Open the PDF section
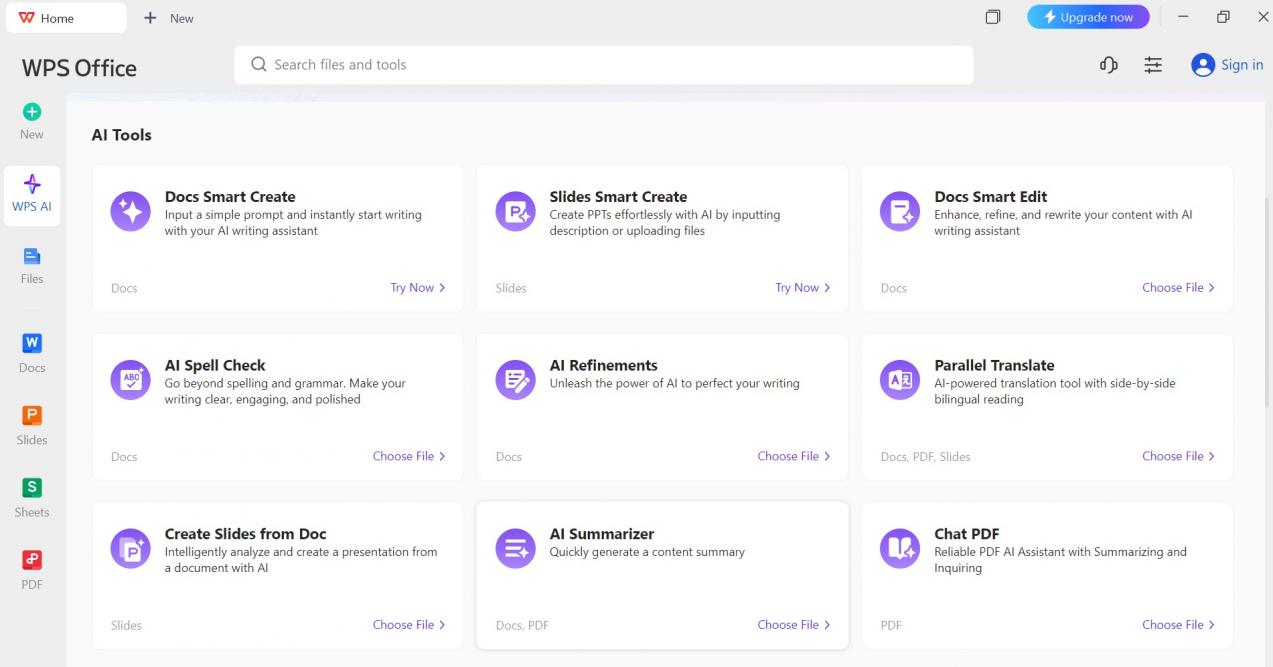This screenshot has height=667, width=1273. (31, 568)
